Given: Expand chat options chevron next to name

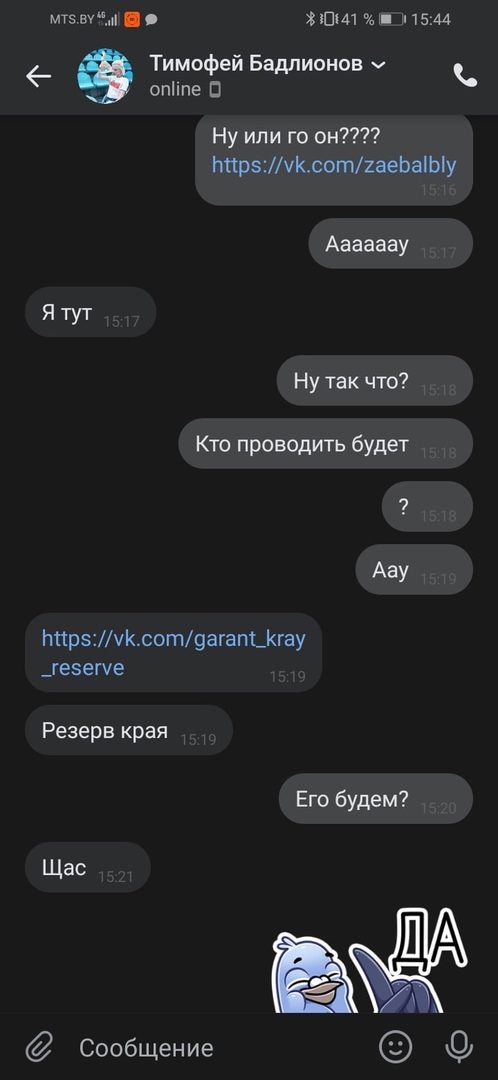Looking at the screenshot, I should point(378,65).
